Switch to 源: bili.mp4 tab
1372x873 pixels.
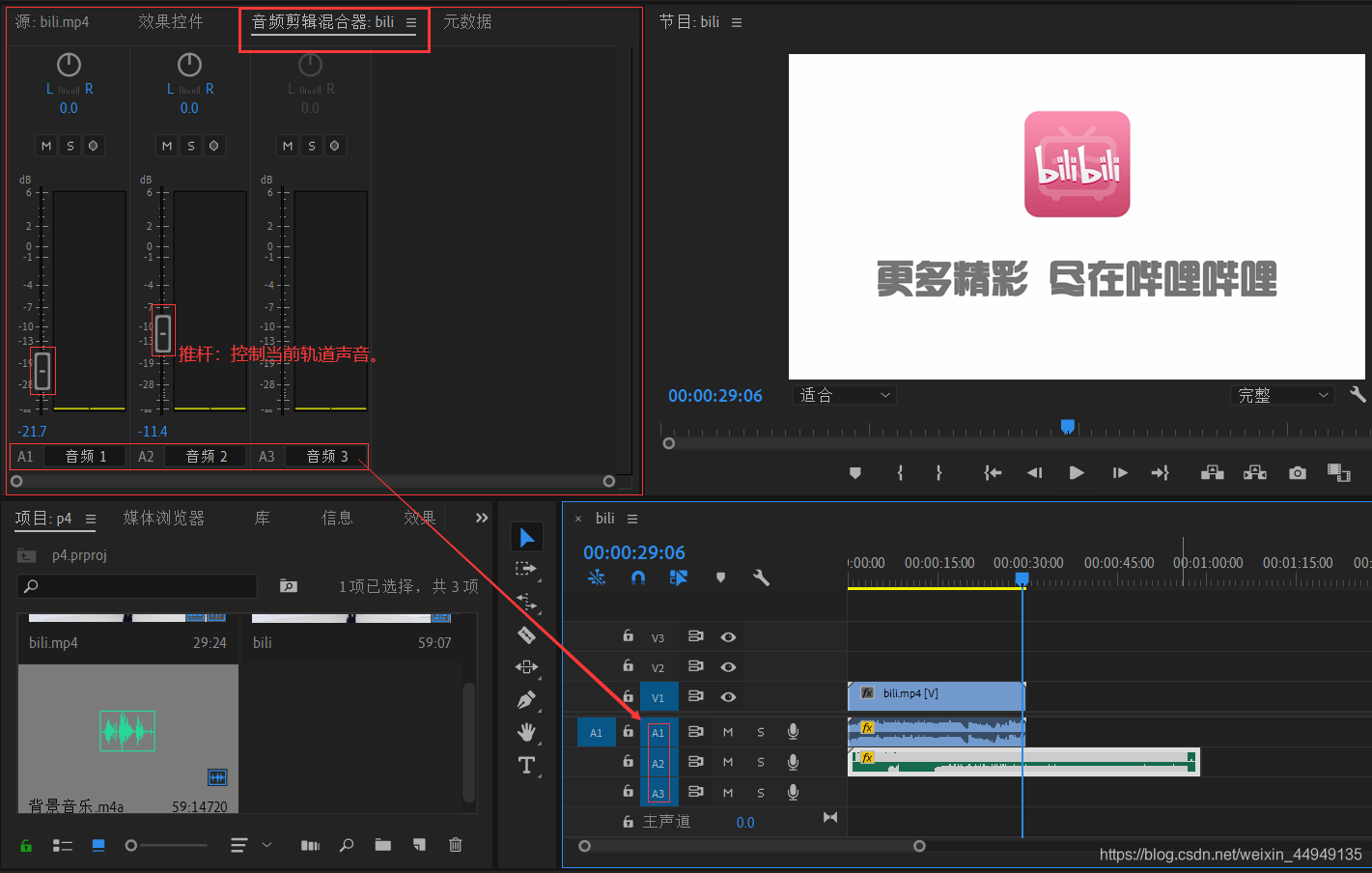tap(52, 21)
